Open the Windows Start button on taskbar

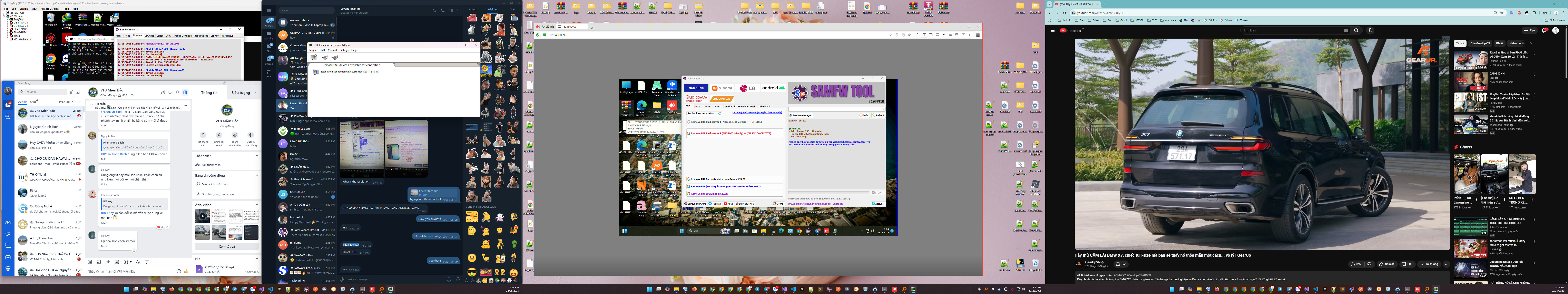127,289
